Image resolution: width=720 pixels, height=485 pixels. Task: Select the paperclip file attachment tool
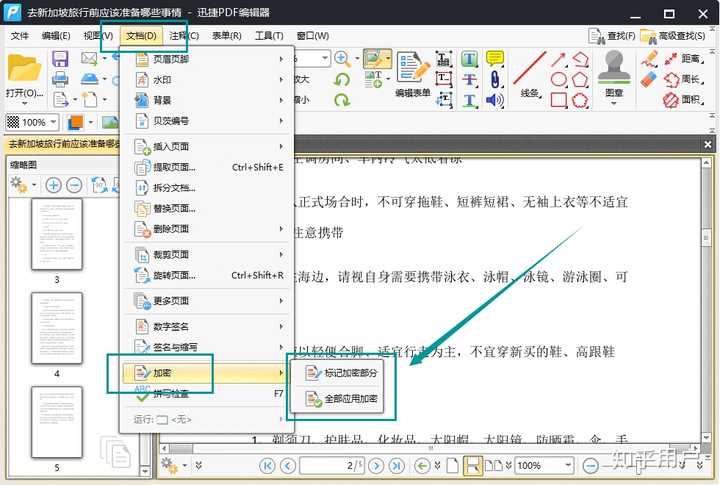(x=495, y=79)
